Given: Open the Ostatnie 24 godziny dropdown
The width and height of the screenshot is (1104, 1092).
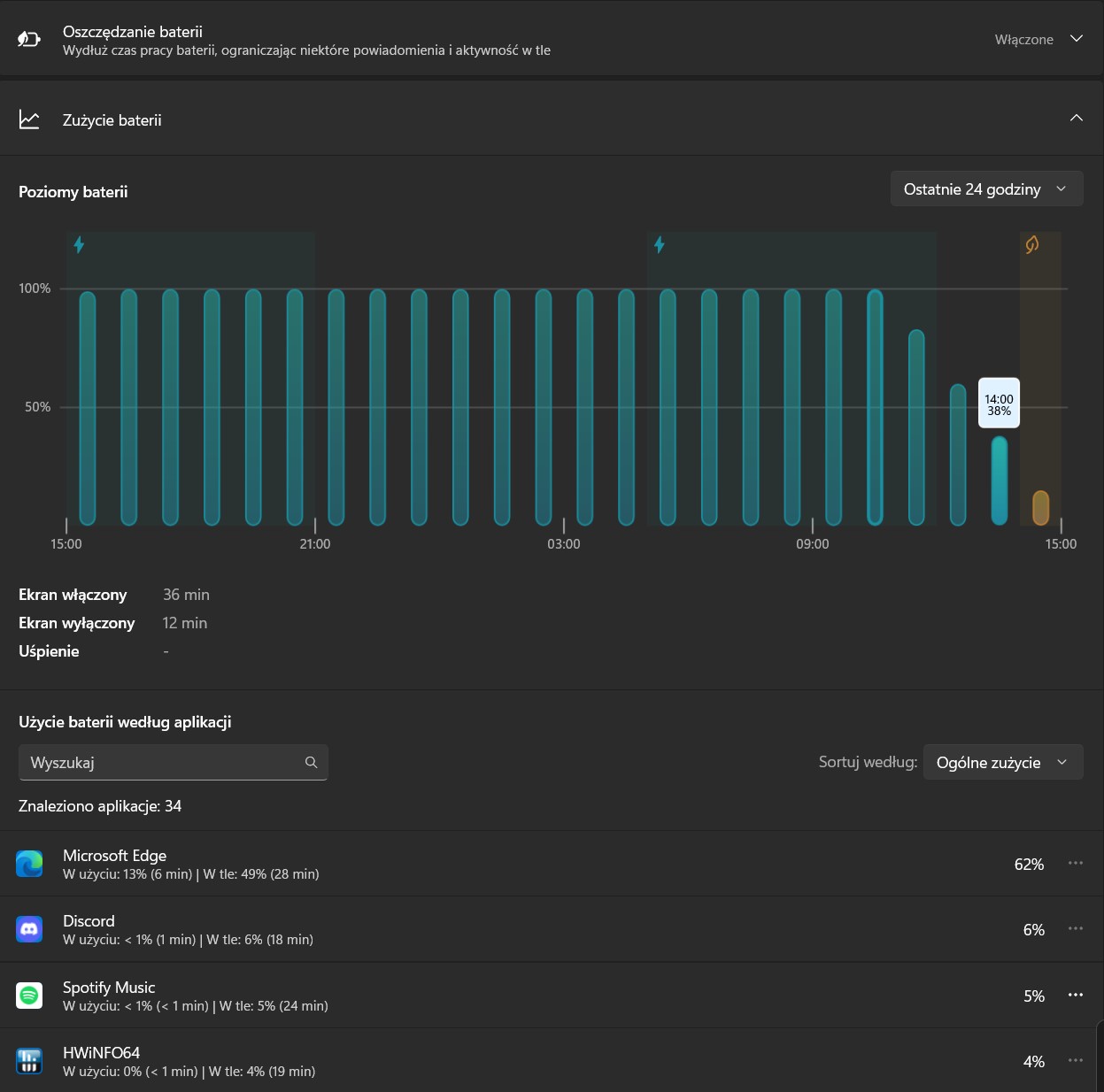Looking at the screenshot, I should (985, 189).
